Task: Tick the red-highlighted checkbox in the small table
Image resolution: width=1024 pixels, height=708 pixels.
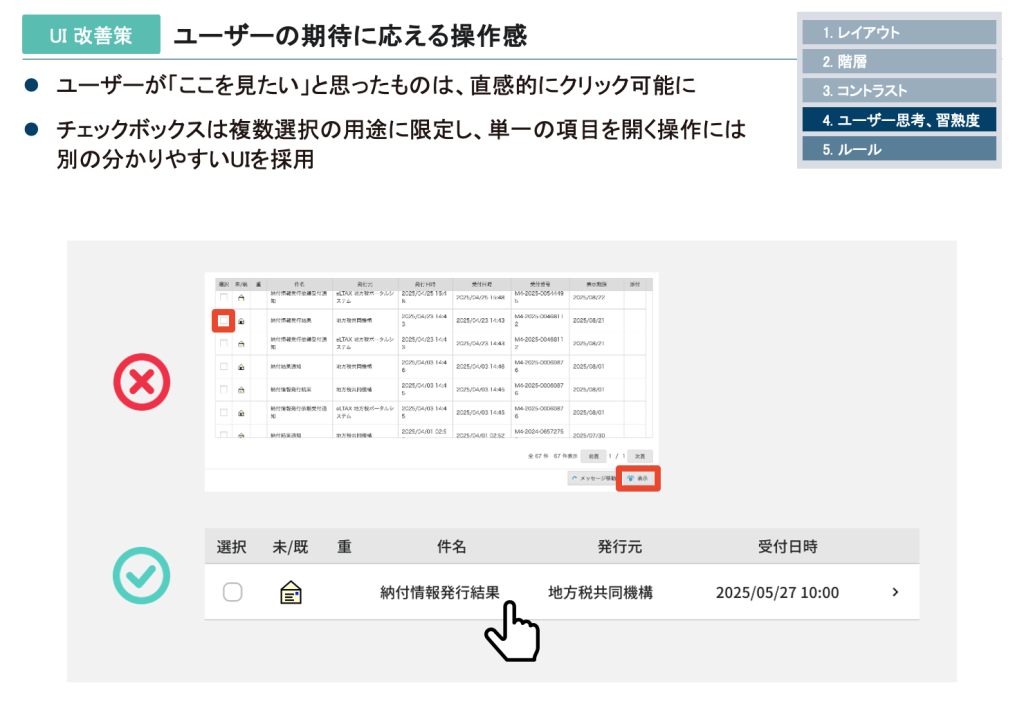Action: click(224, 321)
